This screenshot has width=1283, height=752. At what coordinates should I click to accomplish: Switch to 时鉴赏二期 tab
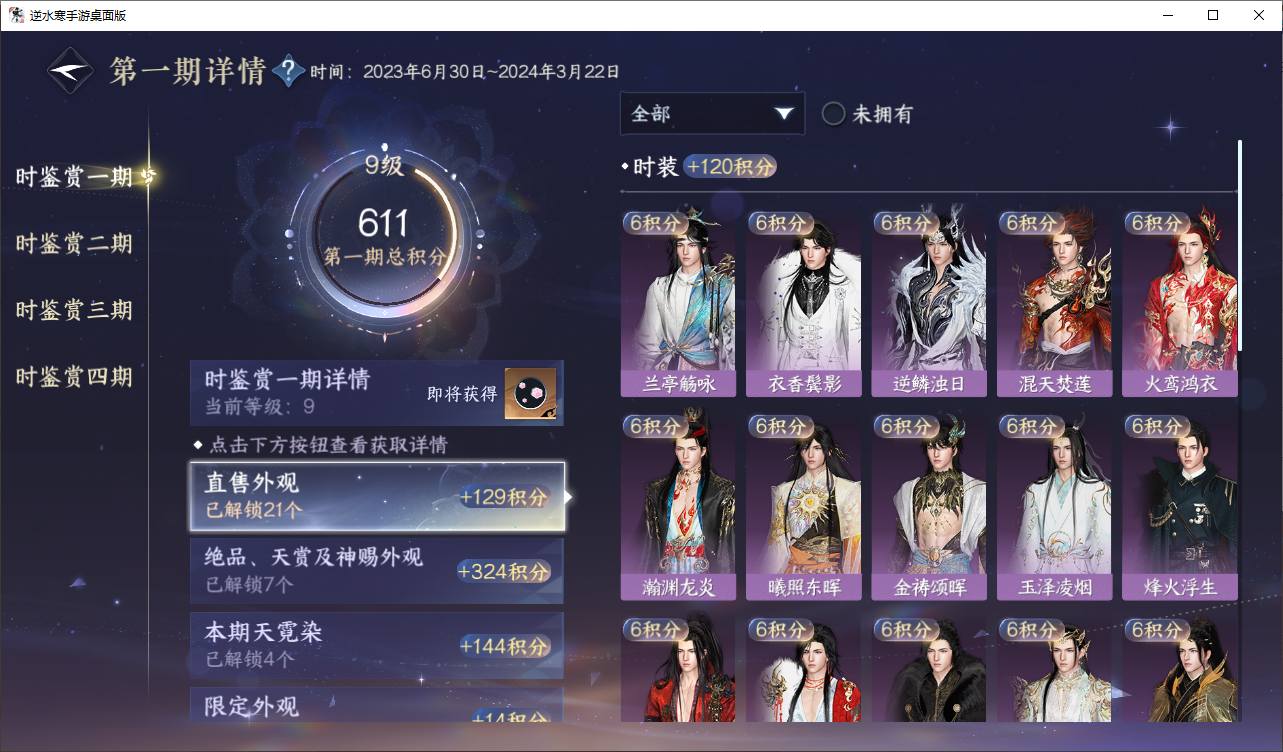click(x=74, y=244)
